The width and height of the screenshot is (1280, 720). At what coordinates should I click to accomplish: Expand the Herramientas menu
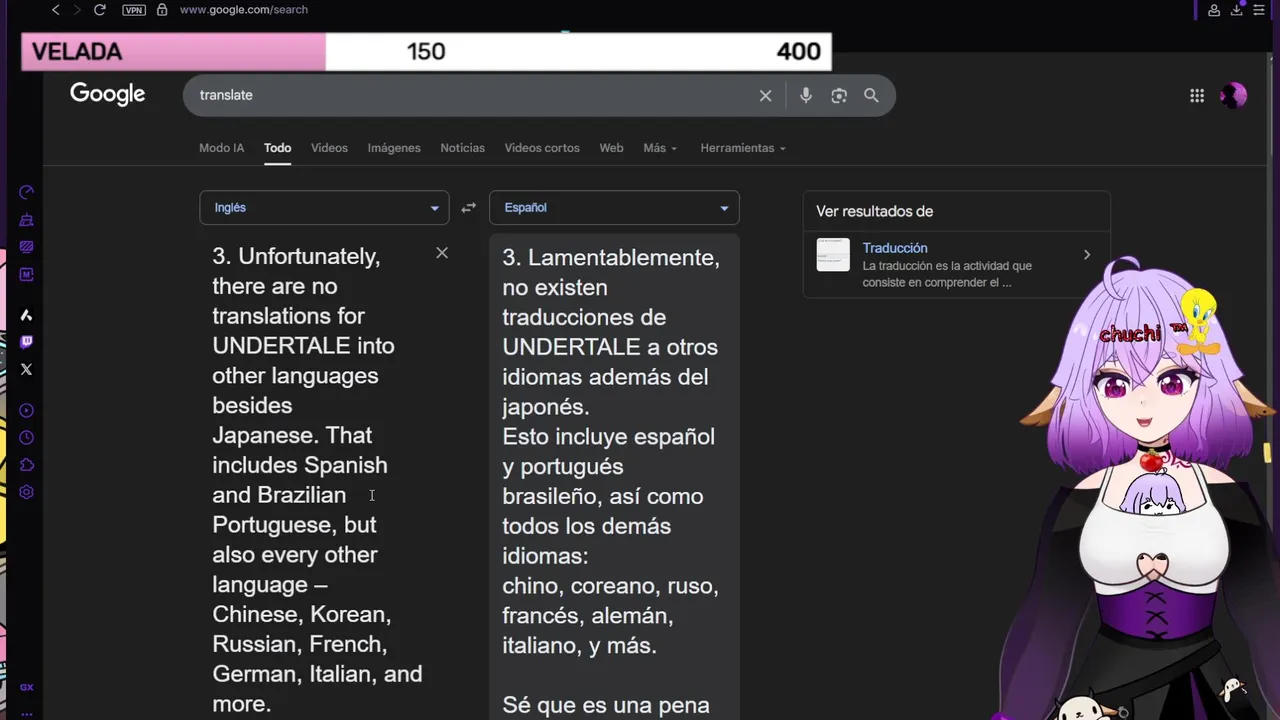[743, 148]
